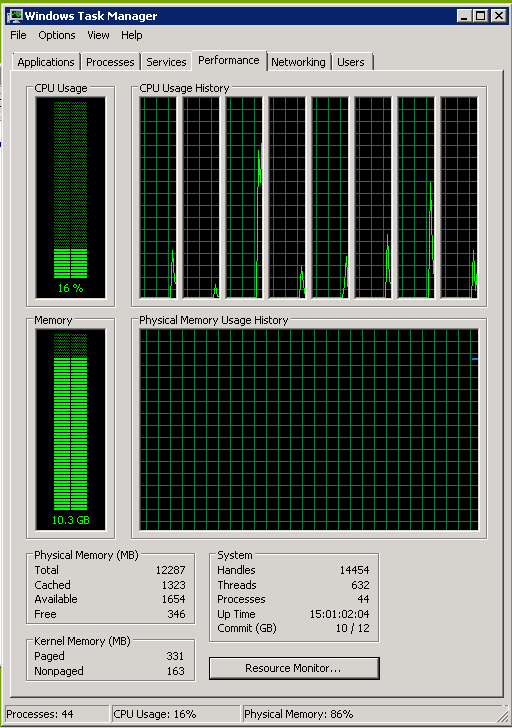Click the Kernel Memory (MB) group label
Screen dimensions: 512x728
coord(82,641)
